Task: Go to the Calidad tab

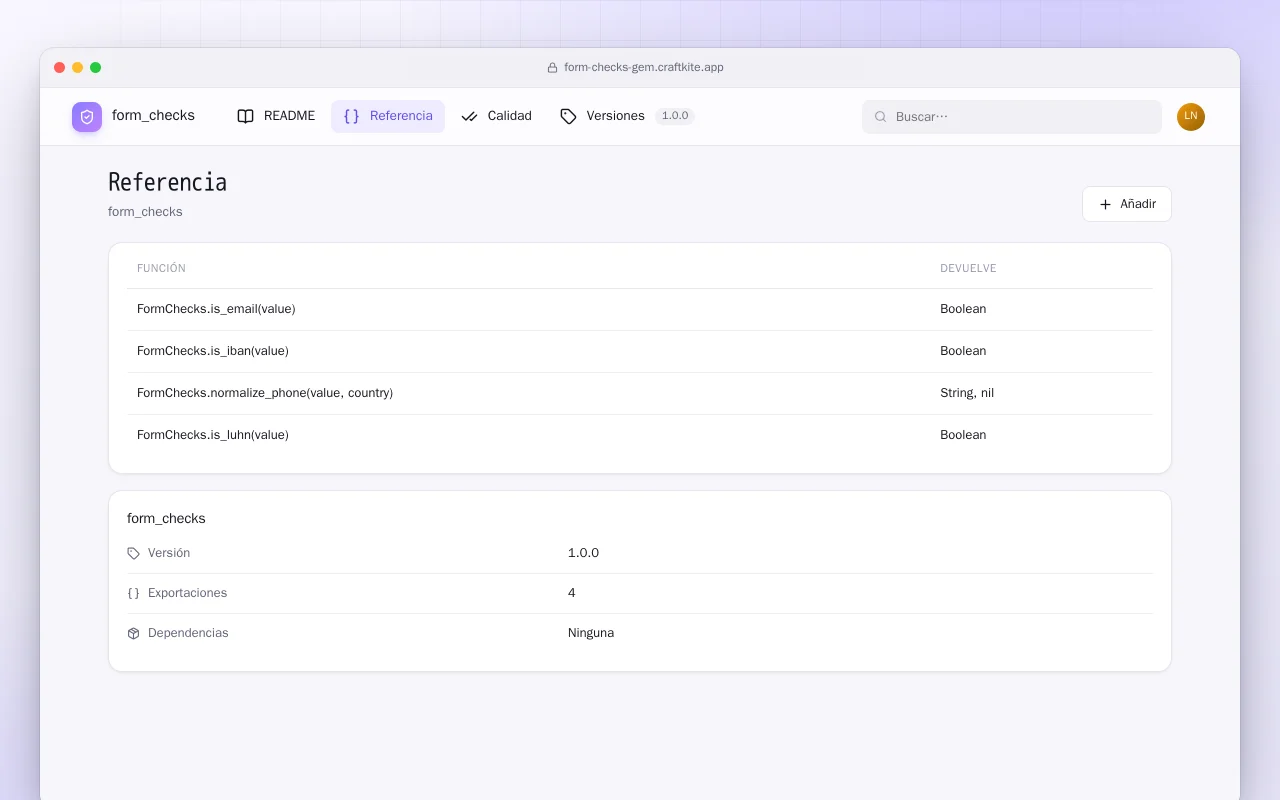Action: coord(497,116)
